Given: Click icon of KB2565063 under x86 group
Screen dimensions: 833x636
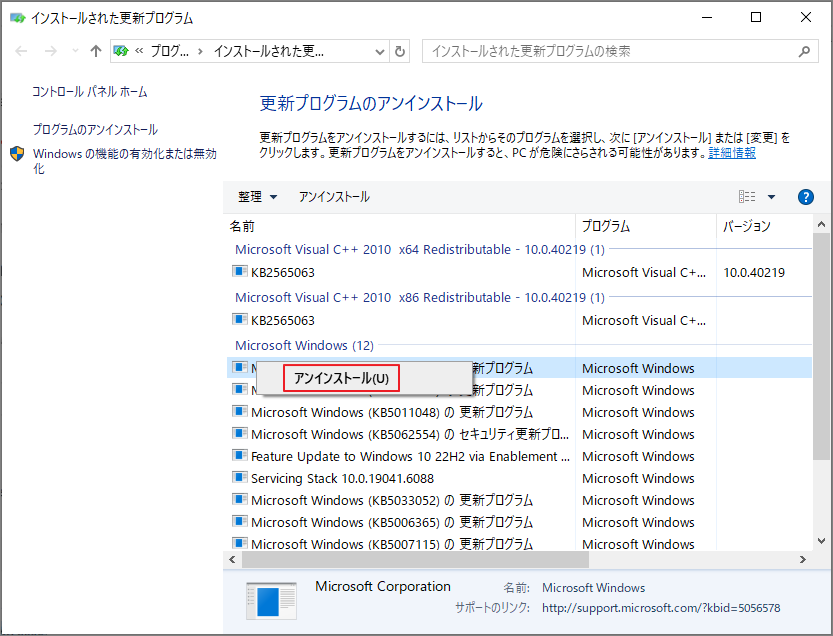Looking at the screenshot, I should pyautogui.click(x=240, y=319).
